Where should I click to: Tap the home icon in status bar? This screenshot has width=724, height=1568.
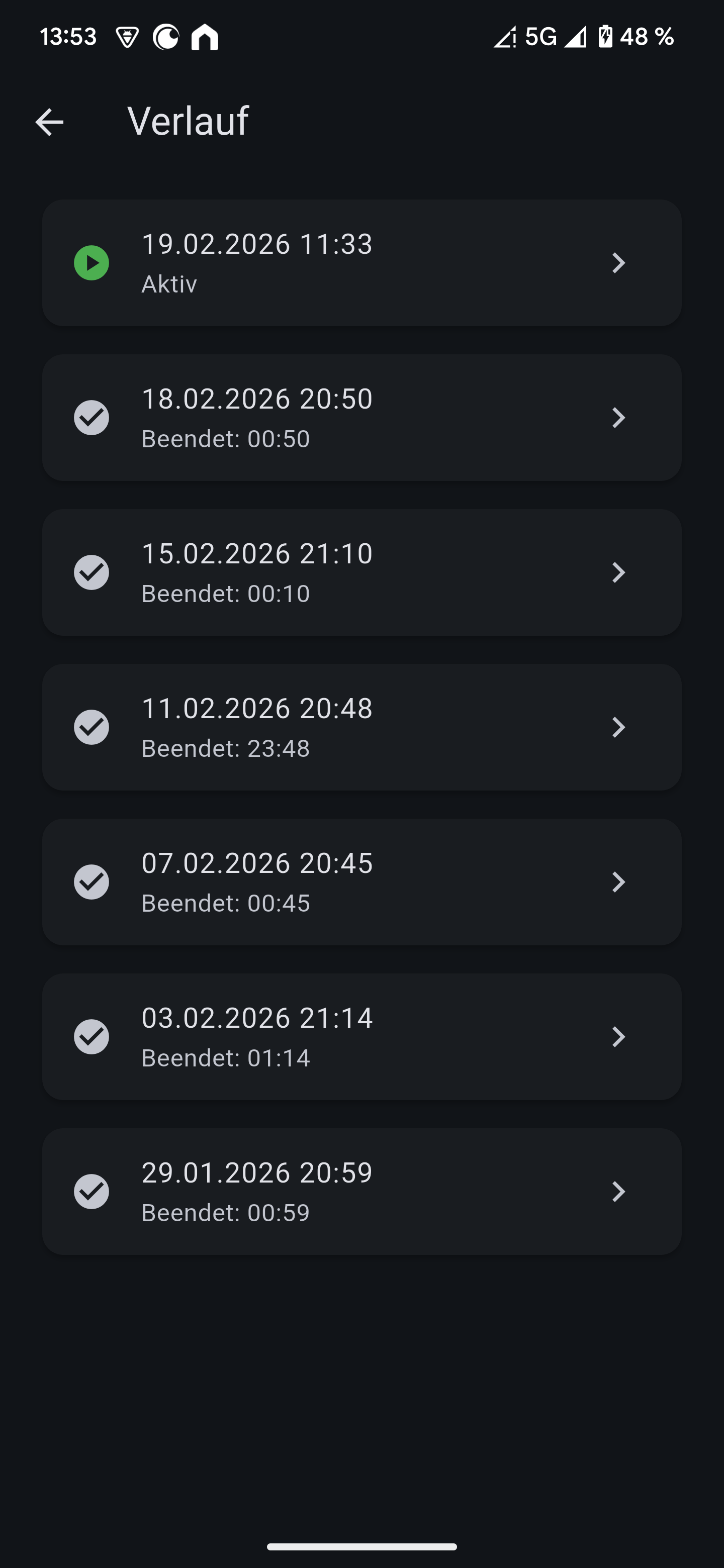pos(205,37)
